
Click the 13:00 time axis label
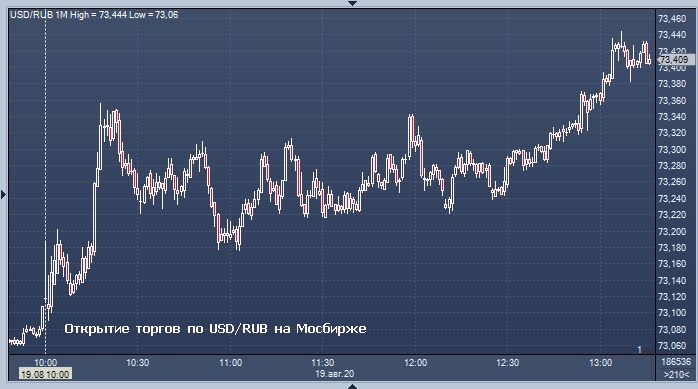[601, 363]
